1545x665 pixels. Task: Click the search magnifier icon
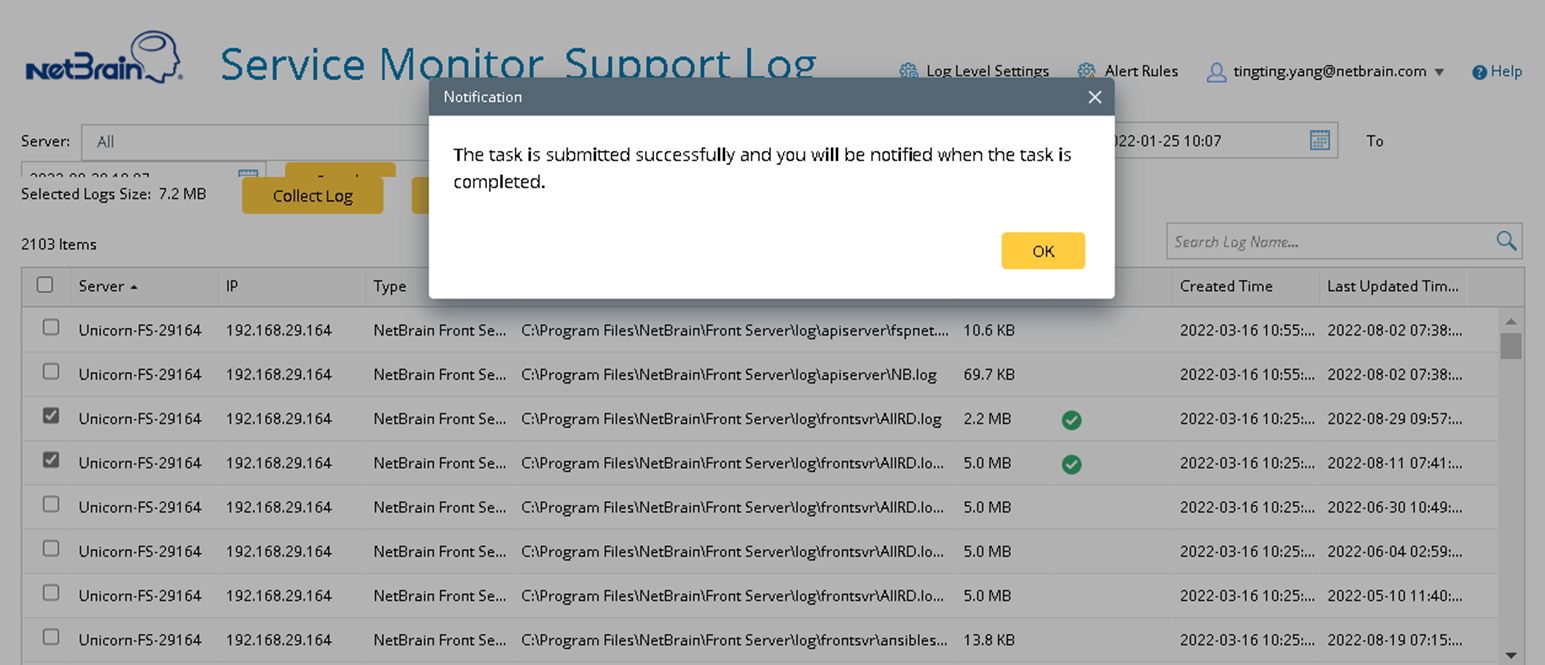coord(1506,241)
